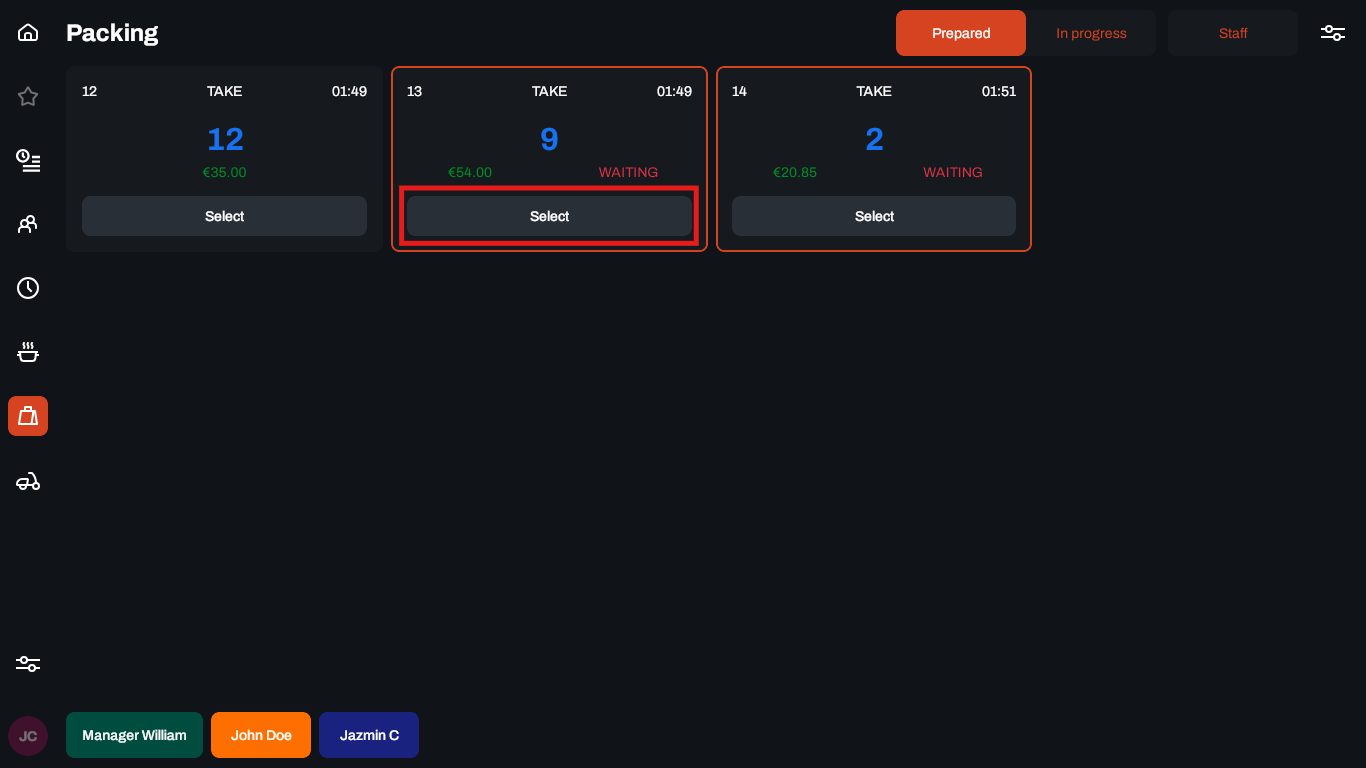Open the home icon in sidebar
The image size is (1366, 768).
pyautogui.click(x=28, y=33)
